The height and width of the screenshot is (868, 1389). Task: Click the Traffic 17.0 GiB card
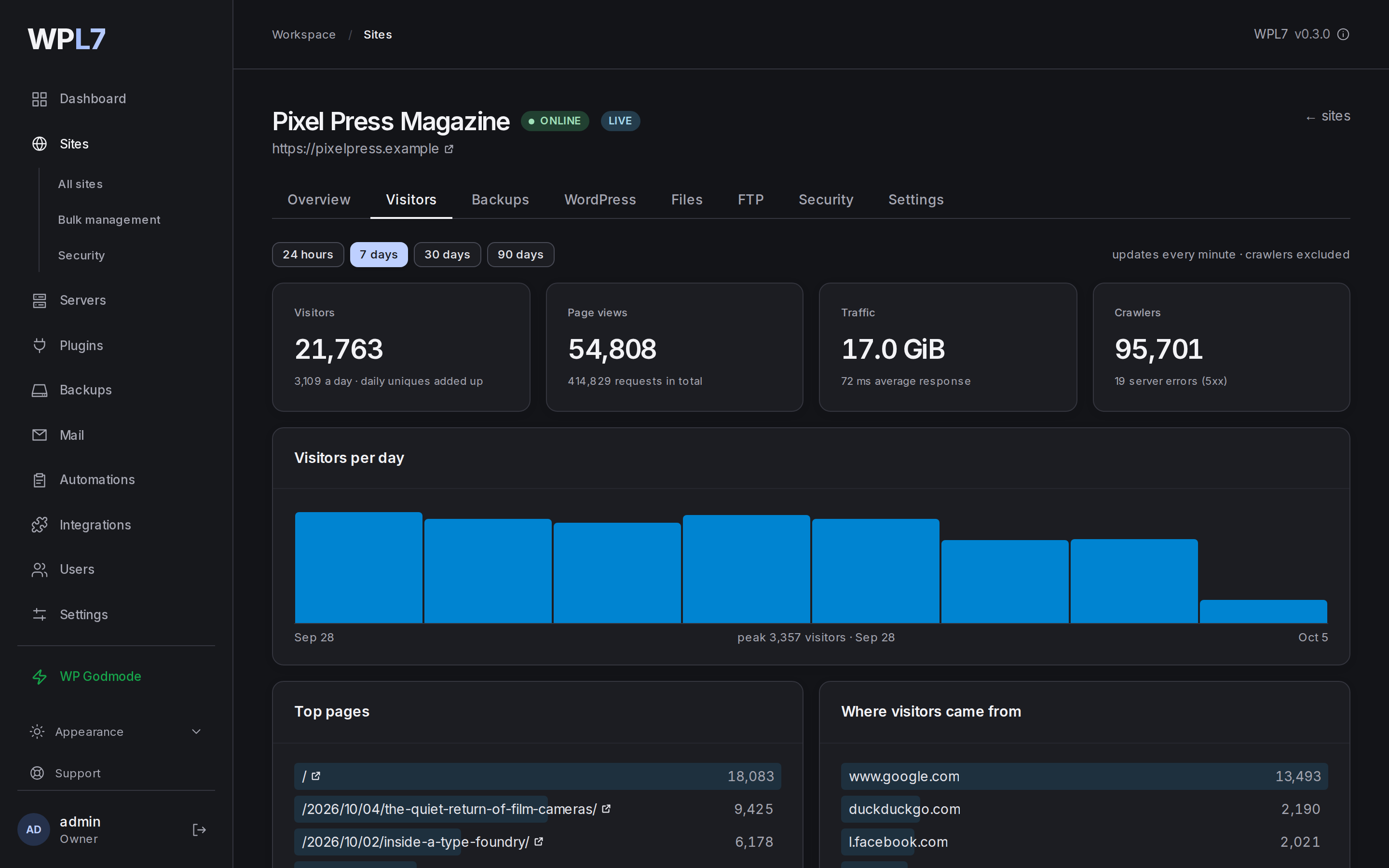tap(948, 347)
